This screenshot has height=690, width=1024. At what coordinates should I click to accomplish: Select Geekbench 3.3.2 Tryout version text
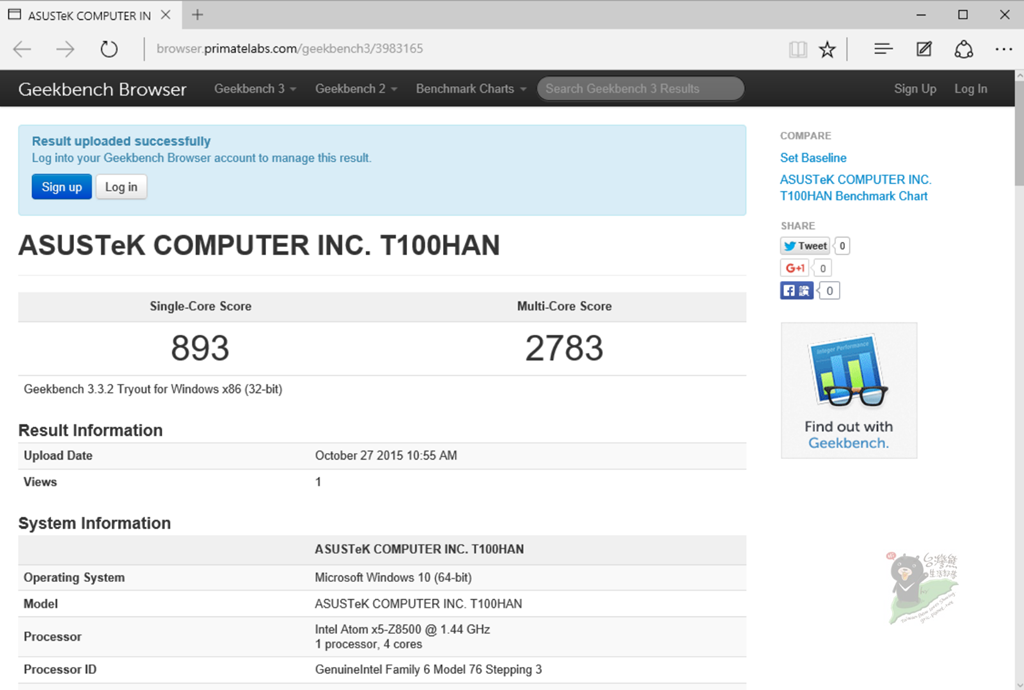tap(153, 389)
